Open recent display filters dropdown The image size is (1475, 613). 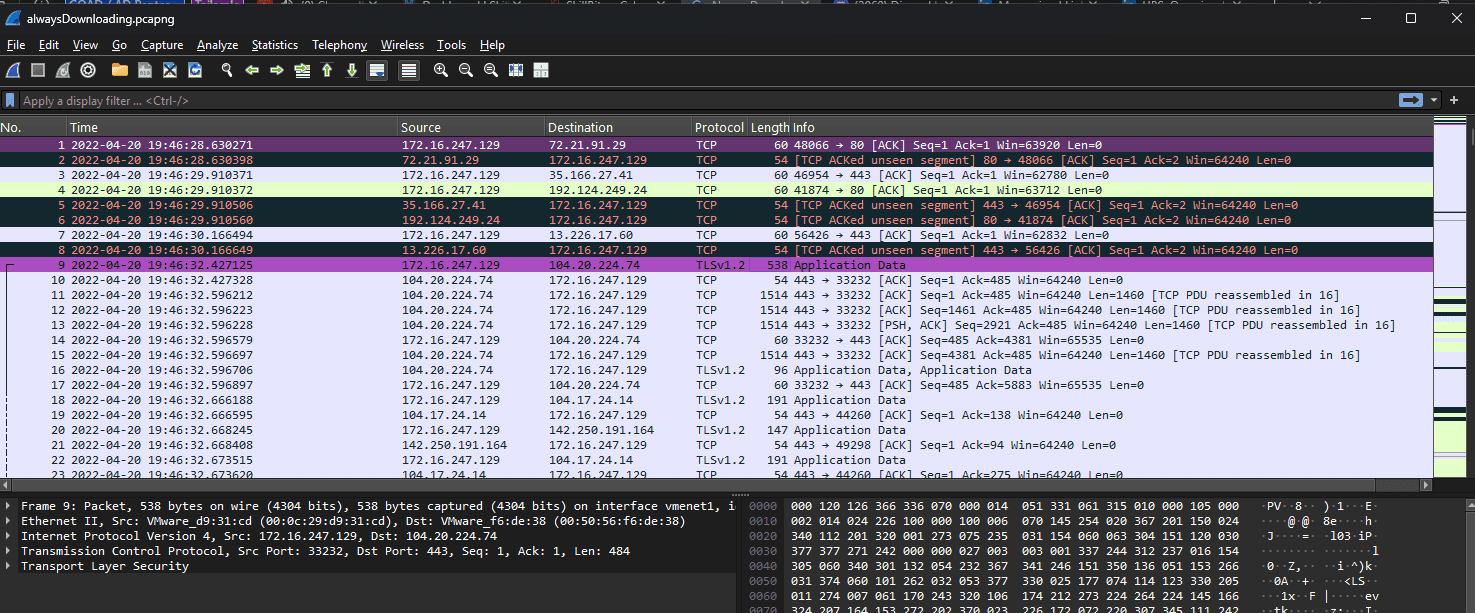coord(1435,100)
